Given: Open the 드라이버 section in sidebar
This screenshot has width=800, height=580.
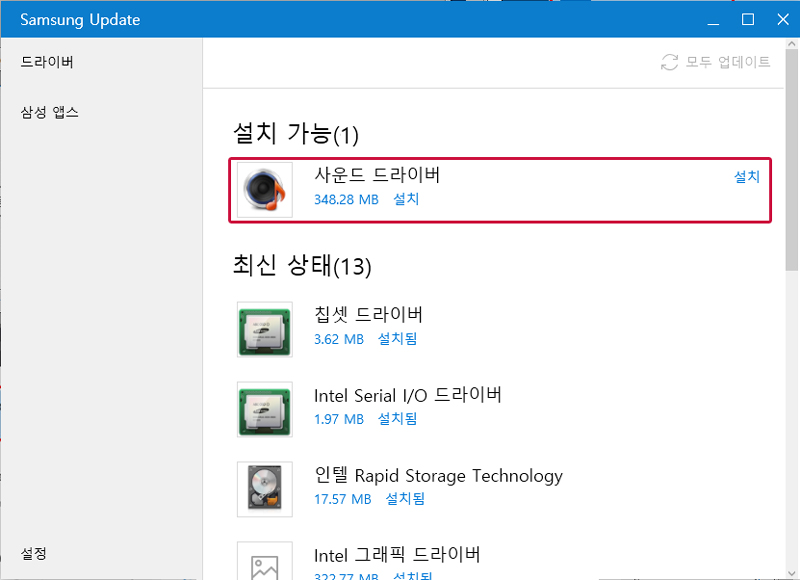Looking at the screenshot, I should click(47, 62).
